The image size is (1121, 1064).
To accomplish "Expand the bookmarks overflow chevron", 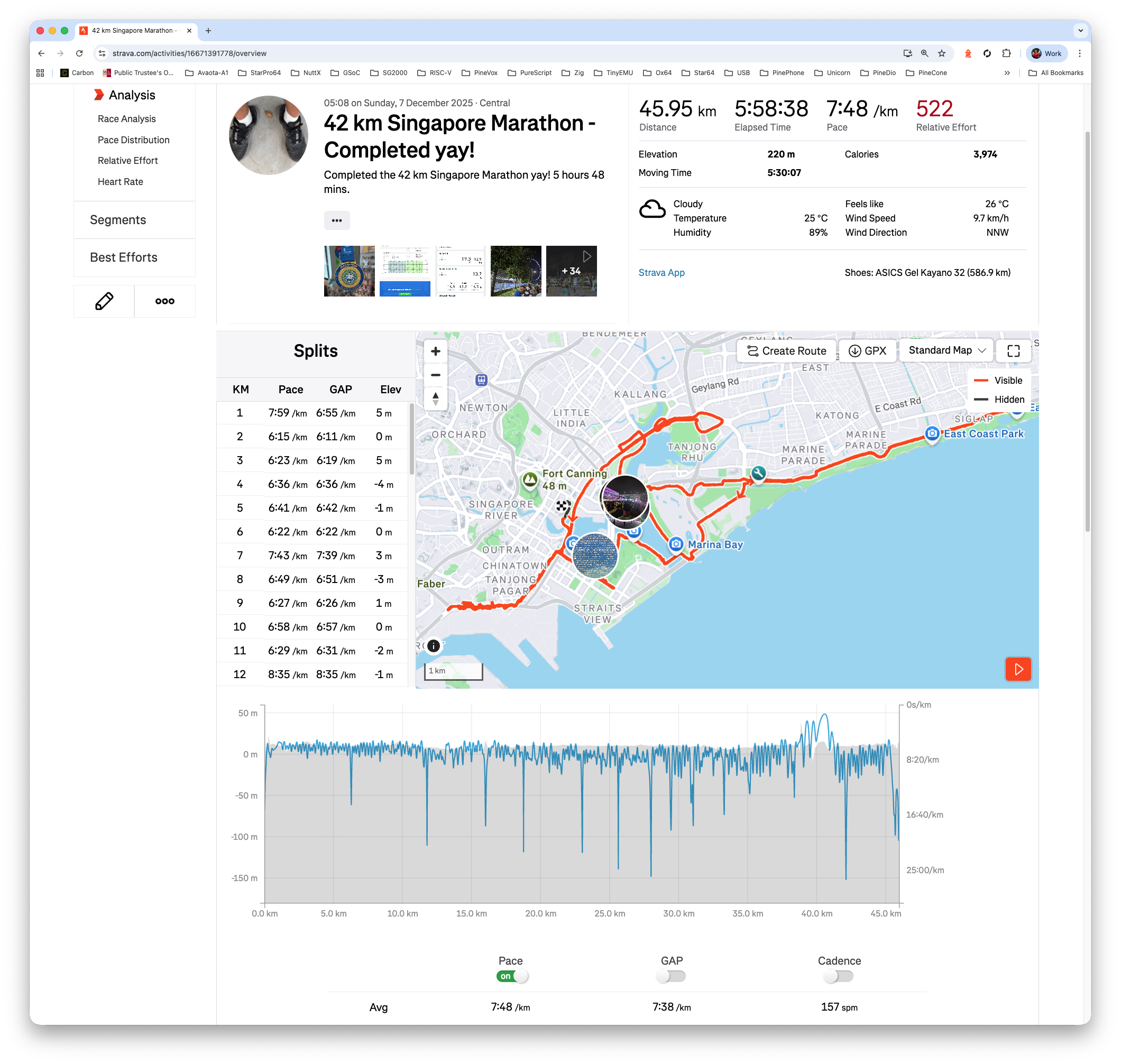I will (x=1007, y=72).
